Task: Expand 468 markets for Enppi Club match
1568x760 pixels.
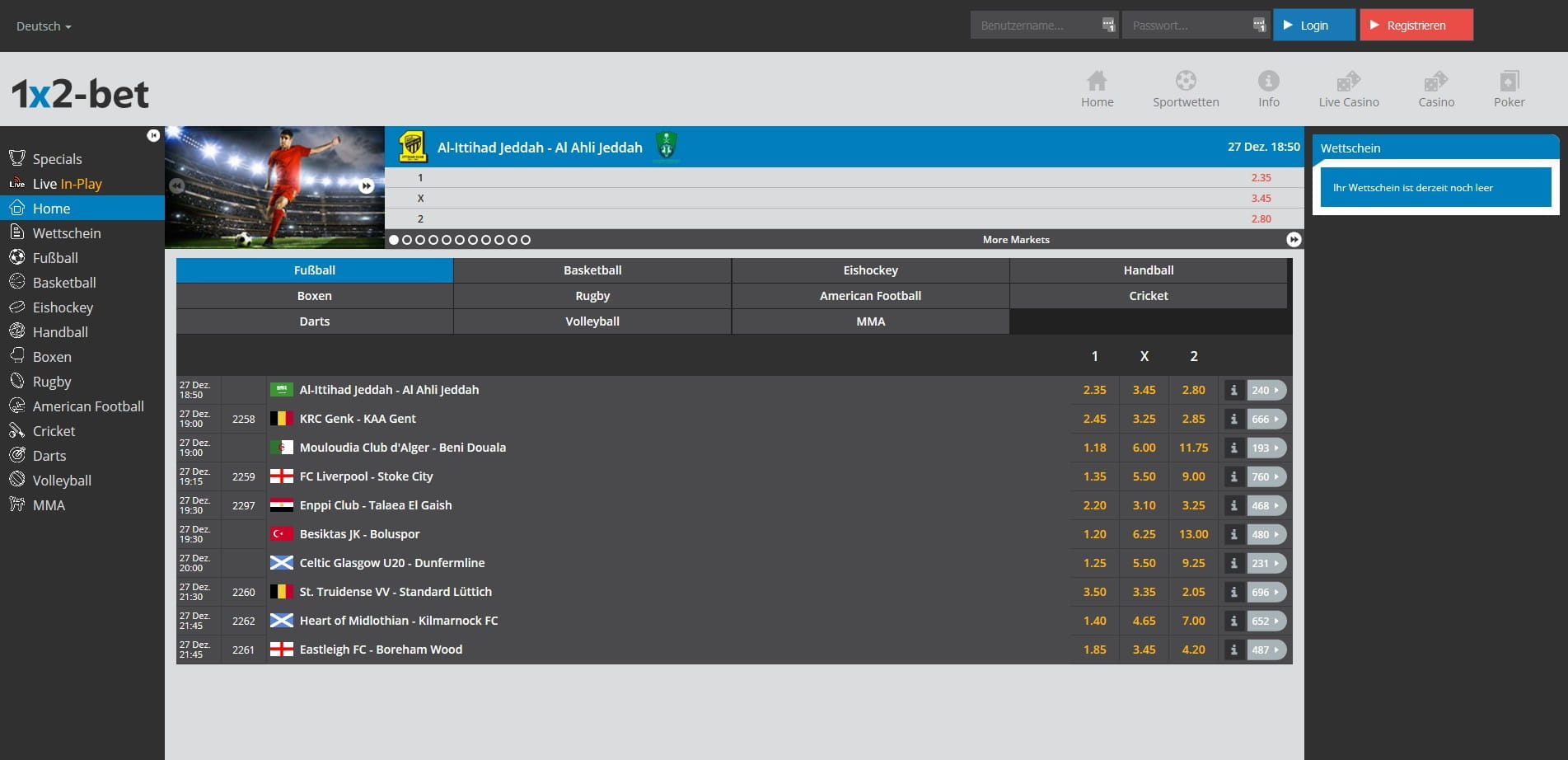Action: tap(1266, 505)
